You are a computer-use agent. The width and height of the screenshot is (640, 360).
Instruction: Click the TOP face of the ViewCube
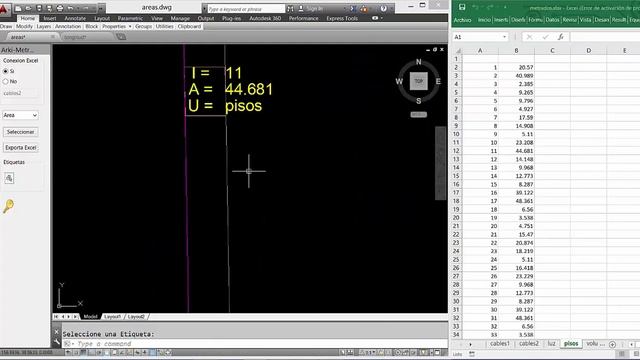tap(419, 81)
